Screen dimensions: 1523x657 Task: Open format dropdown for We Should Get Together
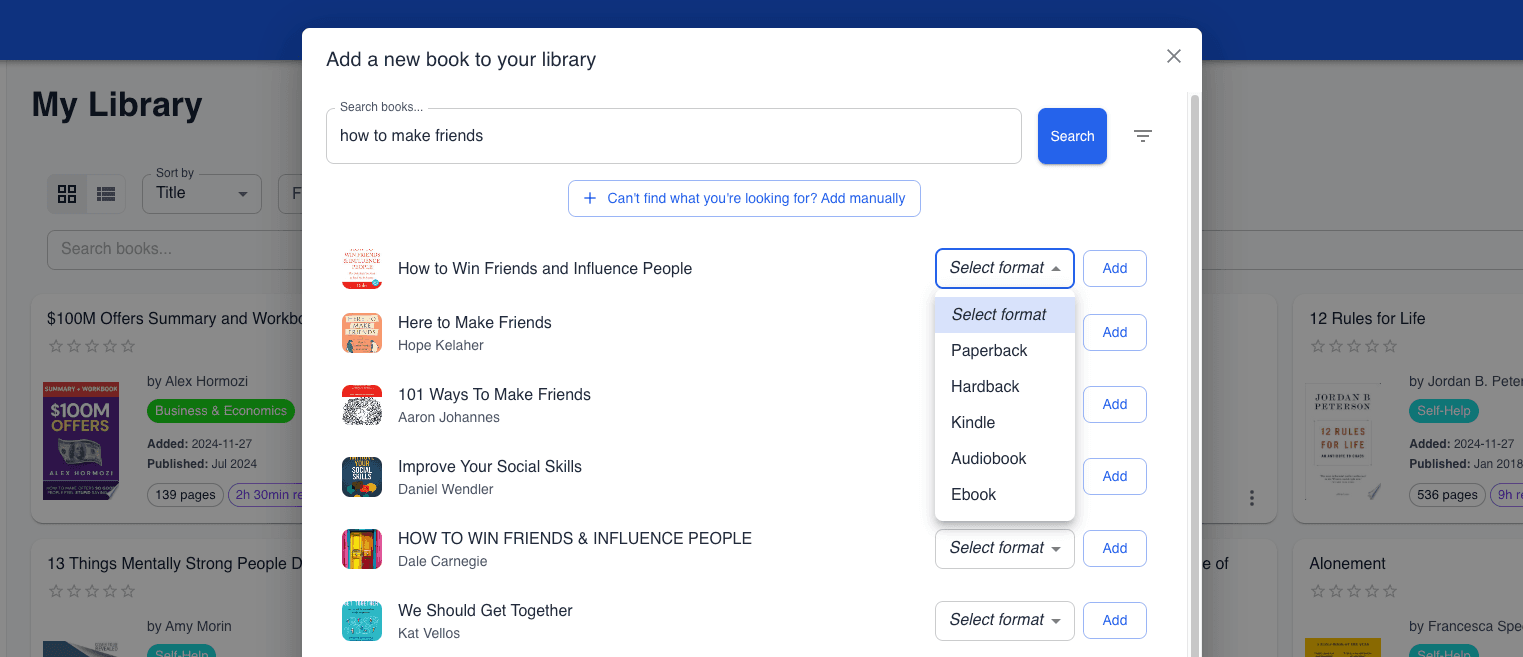[x=1004, y=620]
